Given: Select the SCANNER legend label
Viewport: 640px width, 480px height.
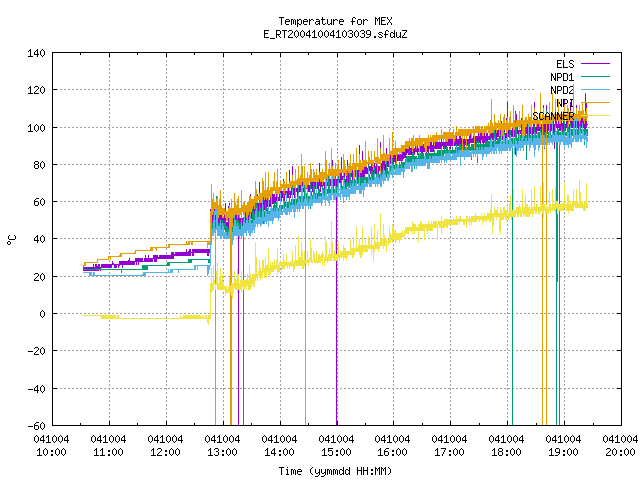Looking at the screenshot, I should click(x=553, y=116).
